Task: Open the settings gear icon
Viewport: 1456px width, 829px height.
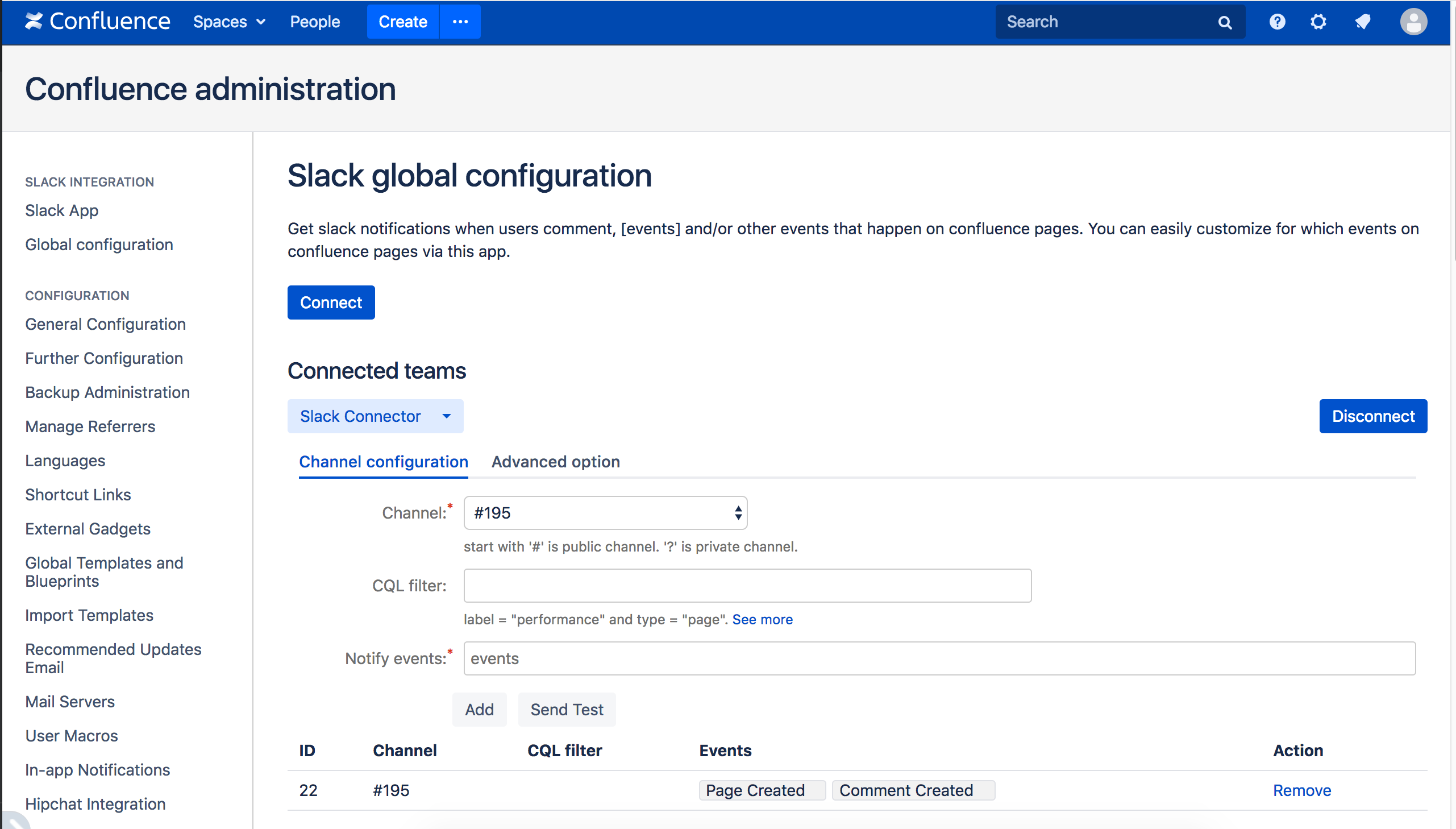Action: (1318, 21)
